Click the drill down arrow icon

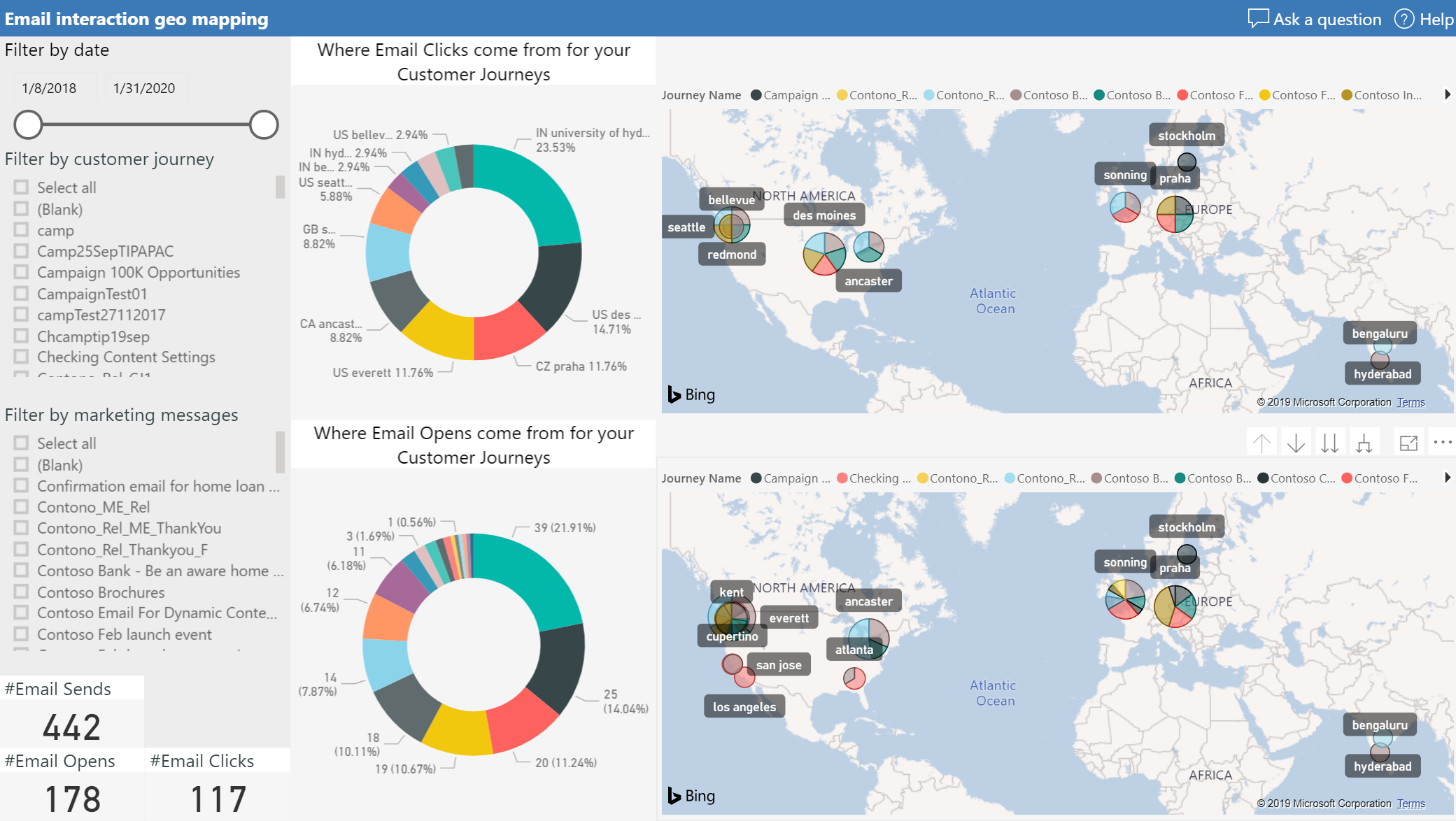point(1296,443)
